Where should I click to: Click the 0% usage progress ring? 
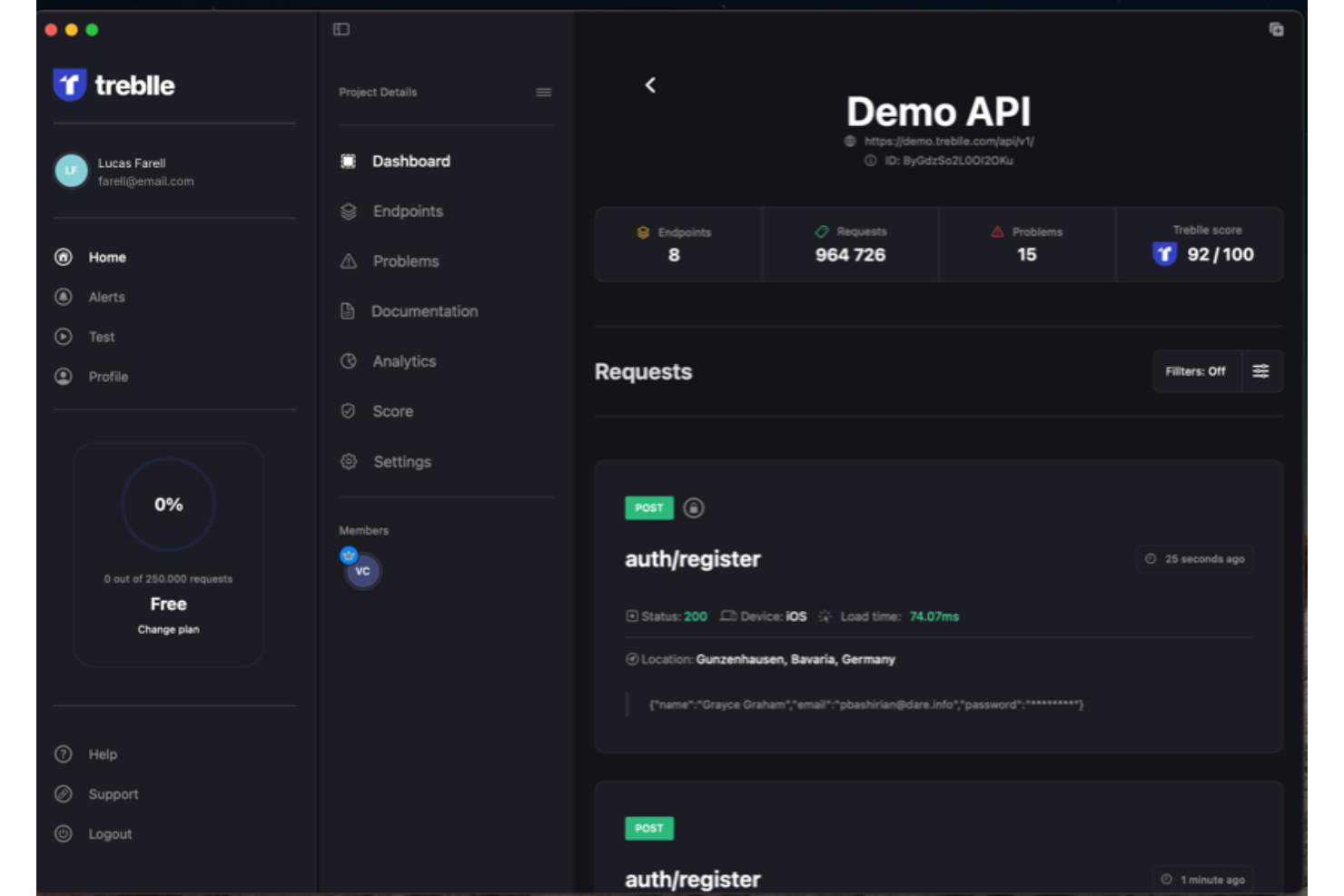tap(168, 504)
